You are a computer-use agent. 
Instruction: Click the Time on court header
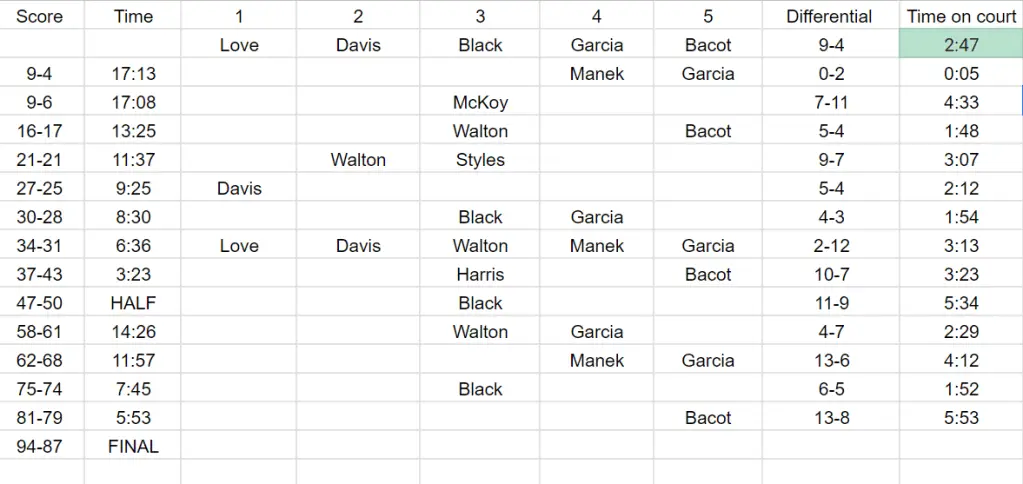tap(961, 16)
